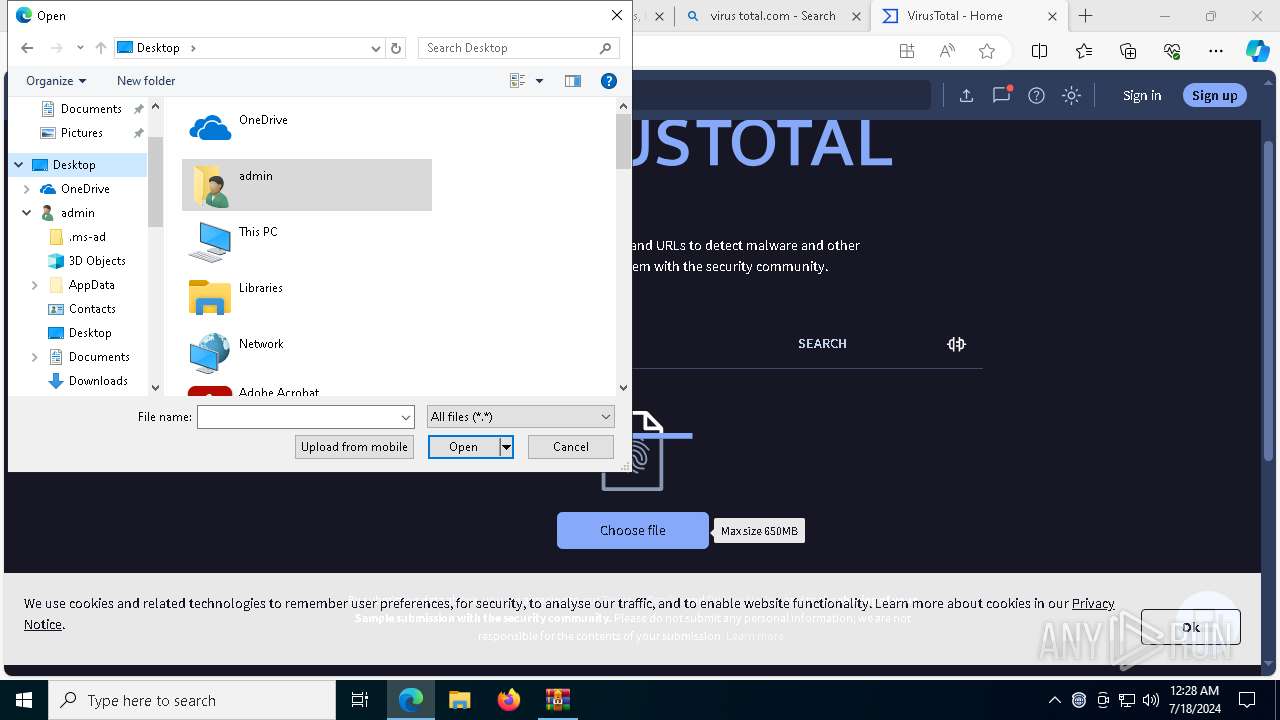Expand AppData tree node
Viewport: 1280px width, 720px height.
[35, 285]
